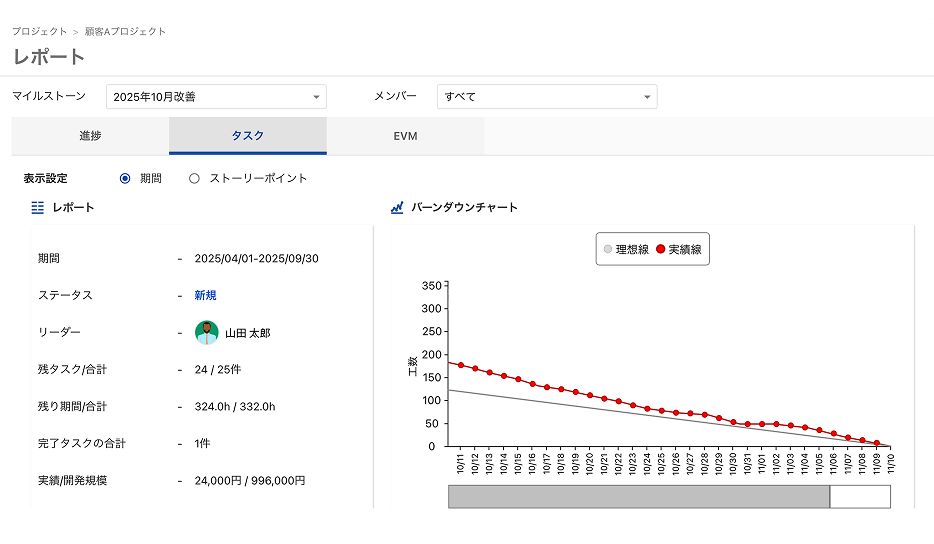The height and width of the screenshot is (544, 934).
Task: Click the 山田 太郎 leader name
Action: click(247, 333)
